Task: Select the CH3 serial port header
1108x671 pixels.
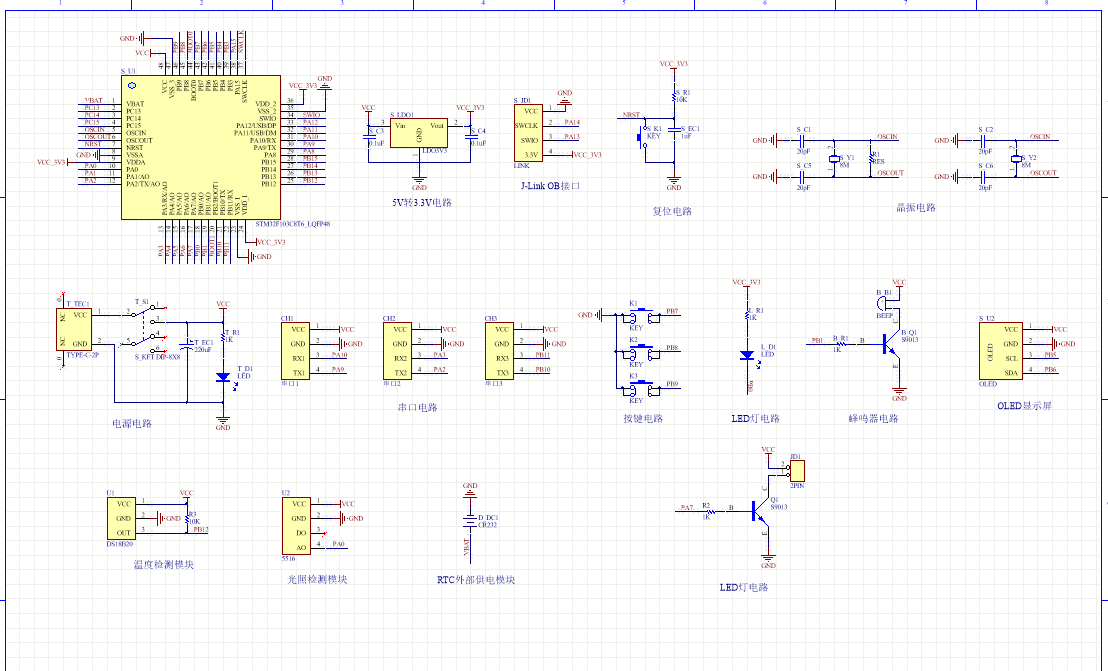Action: (x=499, y=350)
